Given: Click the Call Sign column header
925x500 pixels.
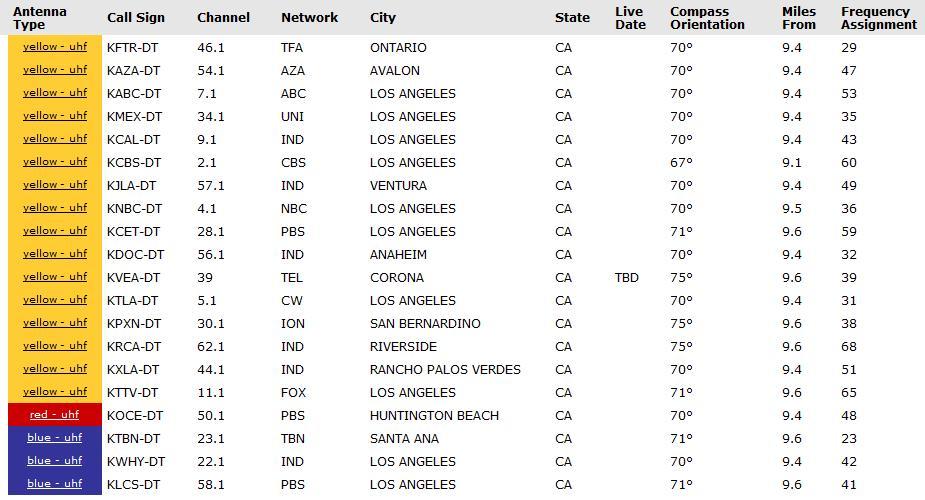Looking at the screenshot, I should click(x=136, y=18).
